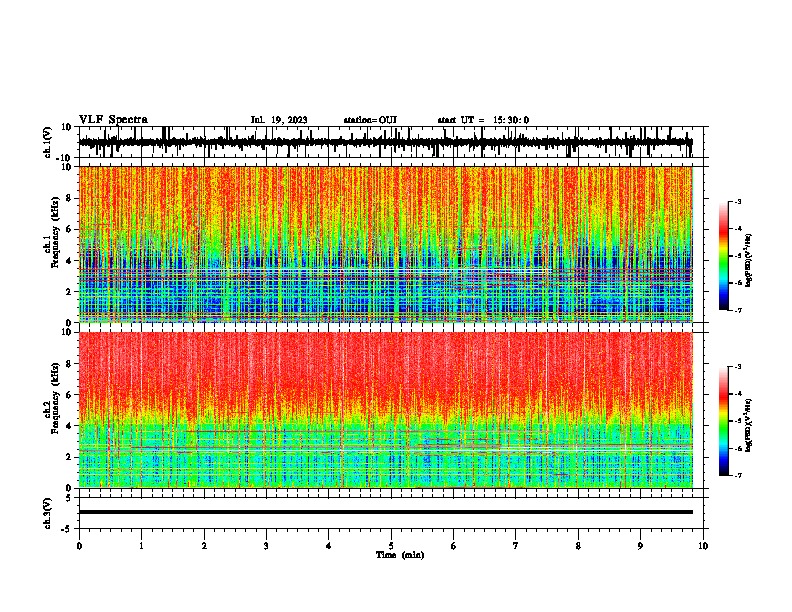
Task: Click the "-3" label on ch.1 color scale
Action: (738, 202)
